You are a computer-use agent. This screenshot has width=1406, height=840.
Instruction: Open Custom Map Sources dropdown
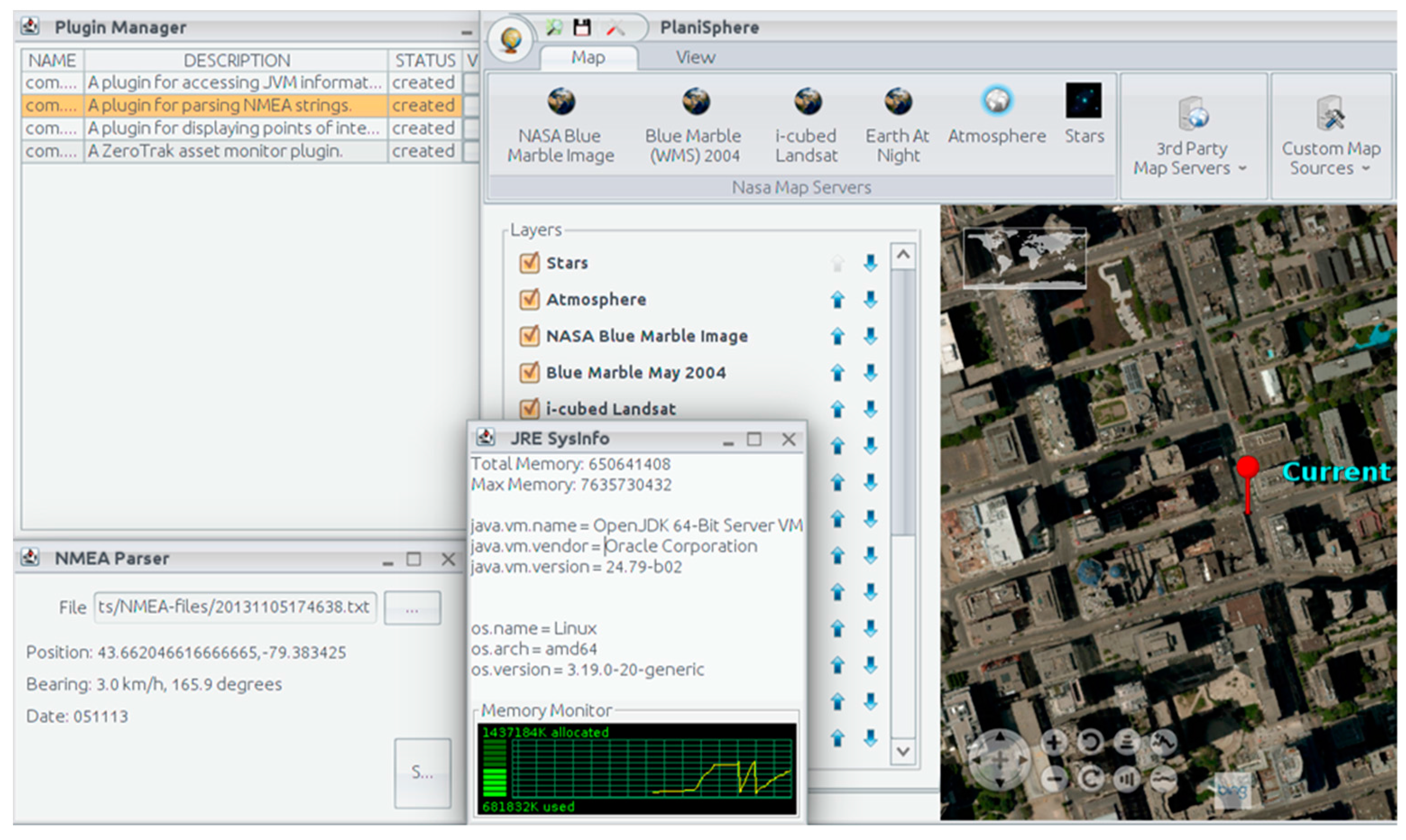click(x=1331, y=136)
